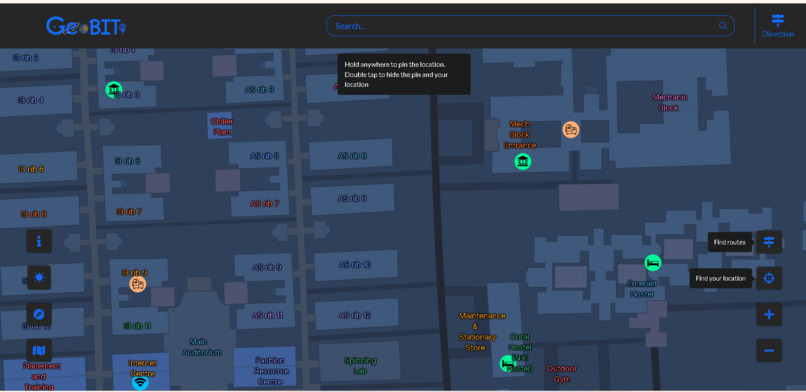Select the AS rib 7 label
Screen dimensions: 806x392
(264, 203)
